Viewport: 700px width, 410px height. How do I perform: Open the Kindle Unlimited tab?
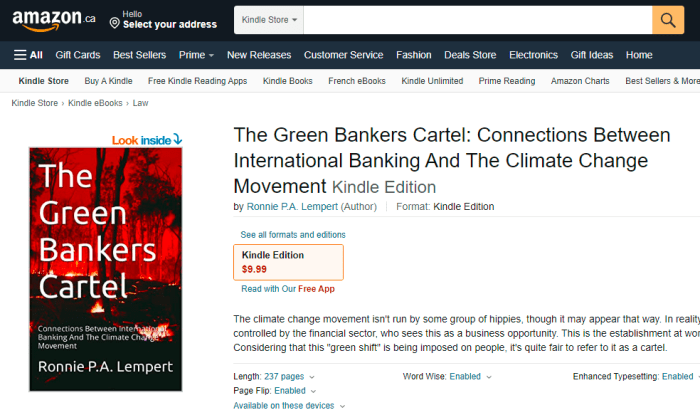(x=432, y=81)
